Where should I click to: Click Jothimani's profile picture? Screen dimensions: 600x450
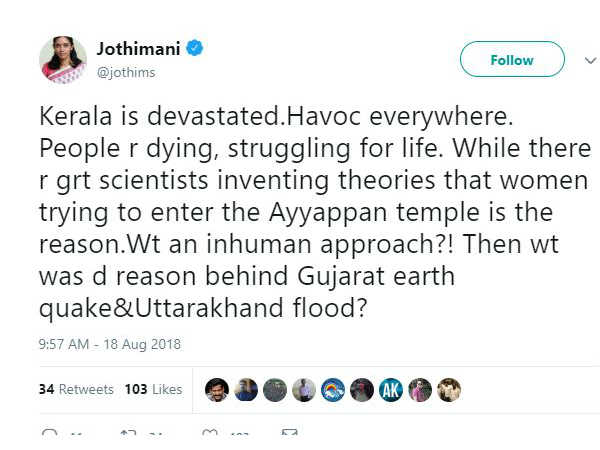click(x=62, y=60)
